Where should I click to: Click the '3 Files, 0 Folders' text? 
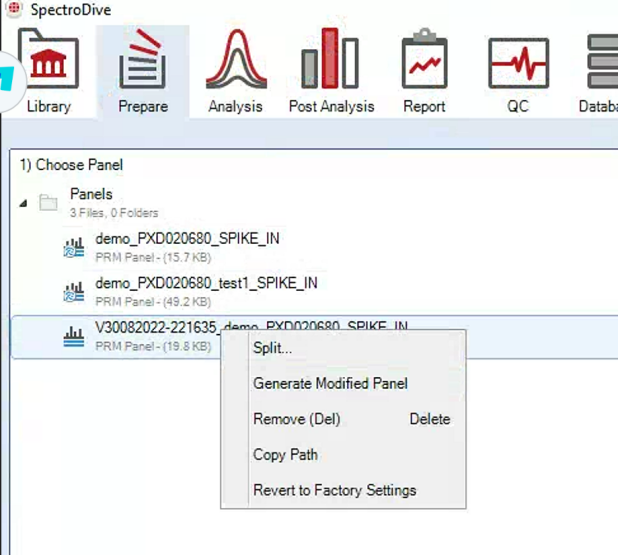[x=114, y=213]
